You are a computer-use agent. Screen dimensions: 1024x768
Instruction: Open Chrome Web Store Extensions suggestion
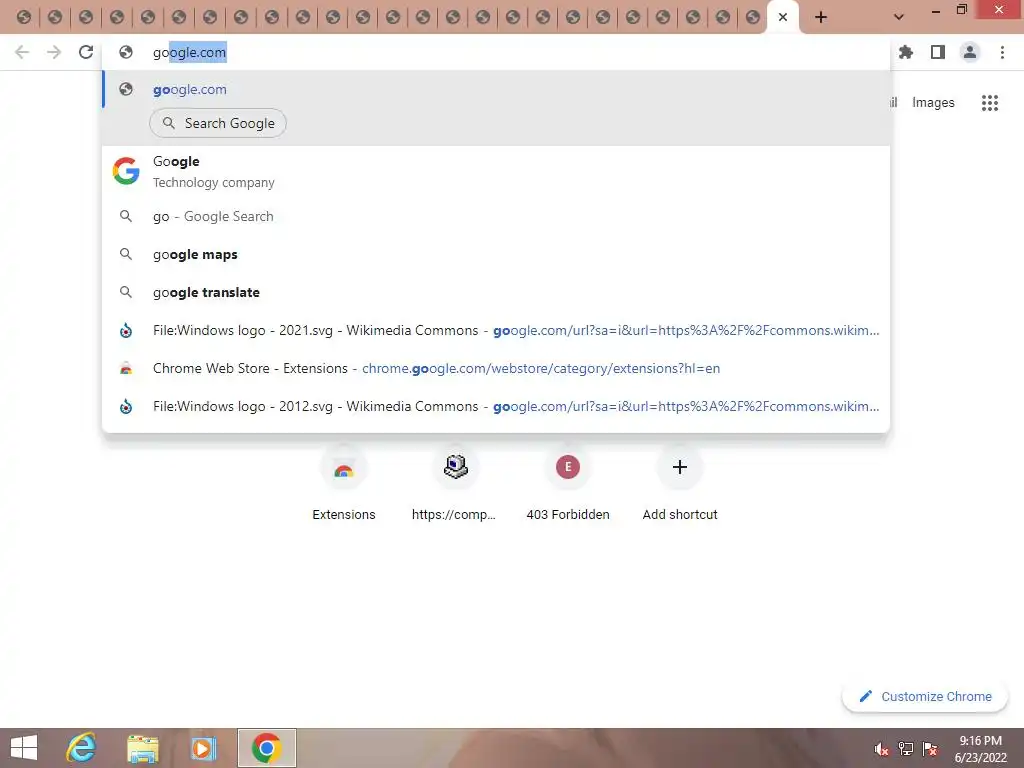(496, 368)
